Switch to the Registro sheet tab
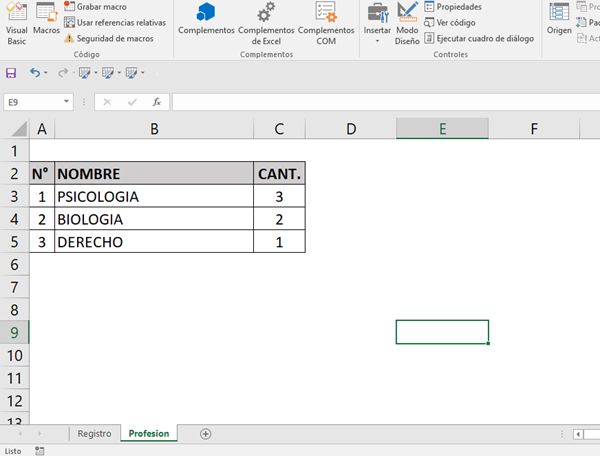The image size is (600, 456). [x=95, y=433]
